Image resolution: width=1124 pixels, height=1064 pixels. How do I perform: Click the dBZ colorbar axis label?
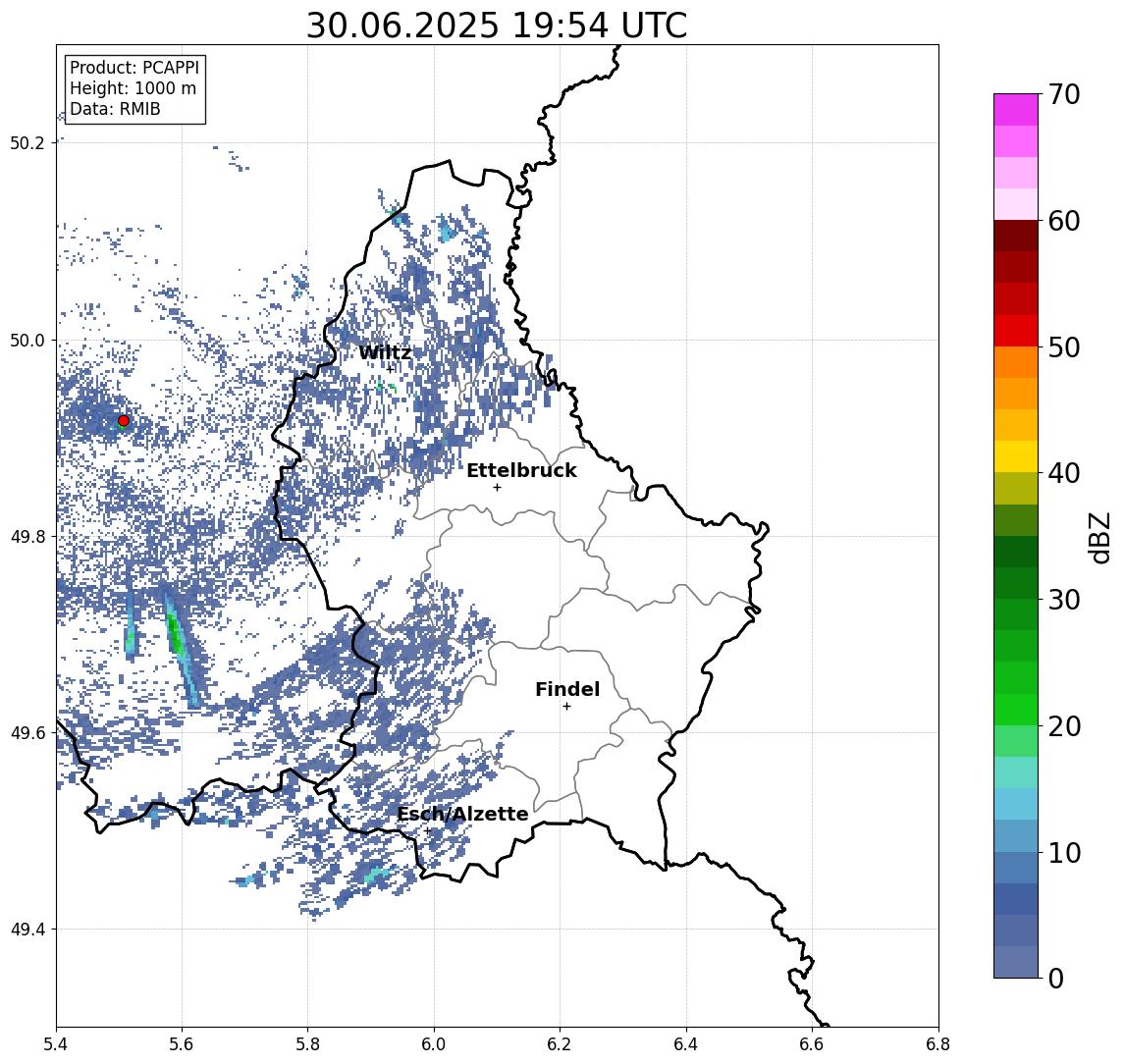pos(1099,538)
